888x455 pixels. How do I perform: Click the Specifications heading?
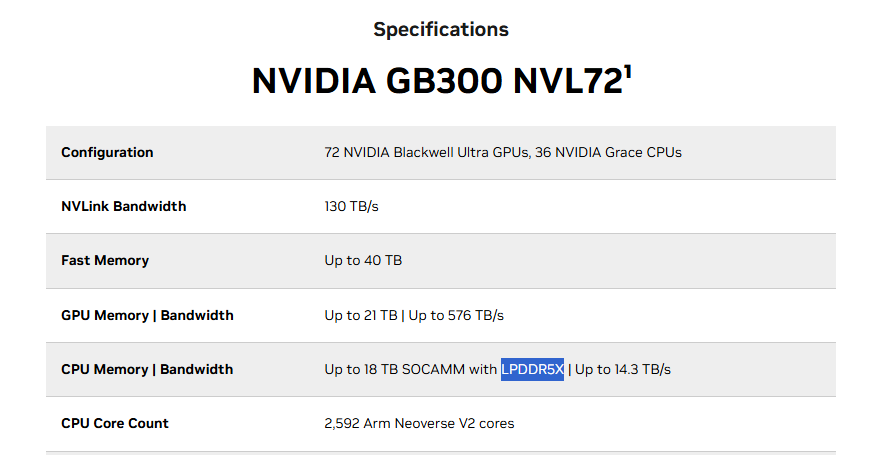point(441,30)
